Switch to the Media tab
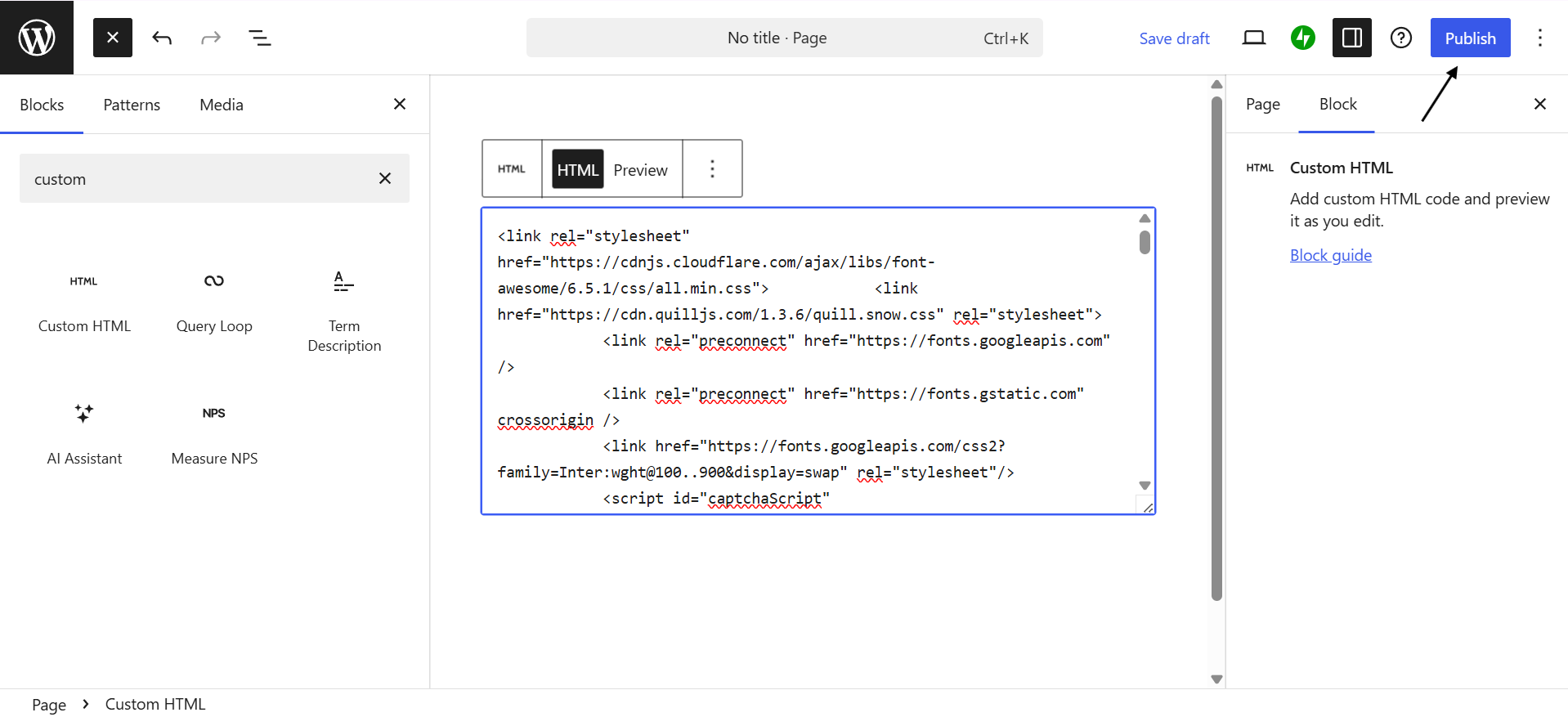1568x717 pixels. [x=222, y=105]
